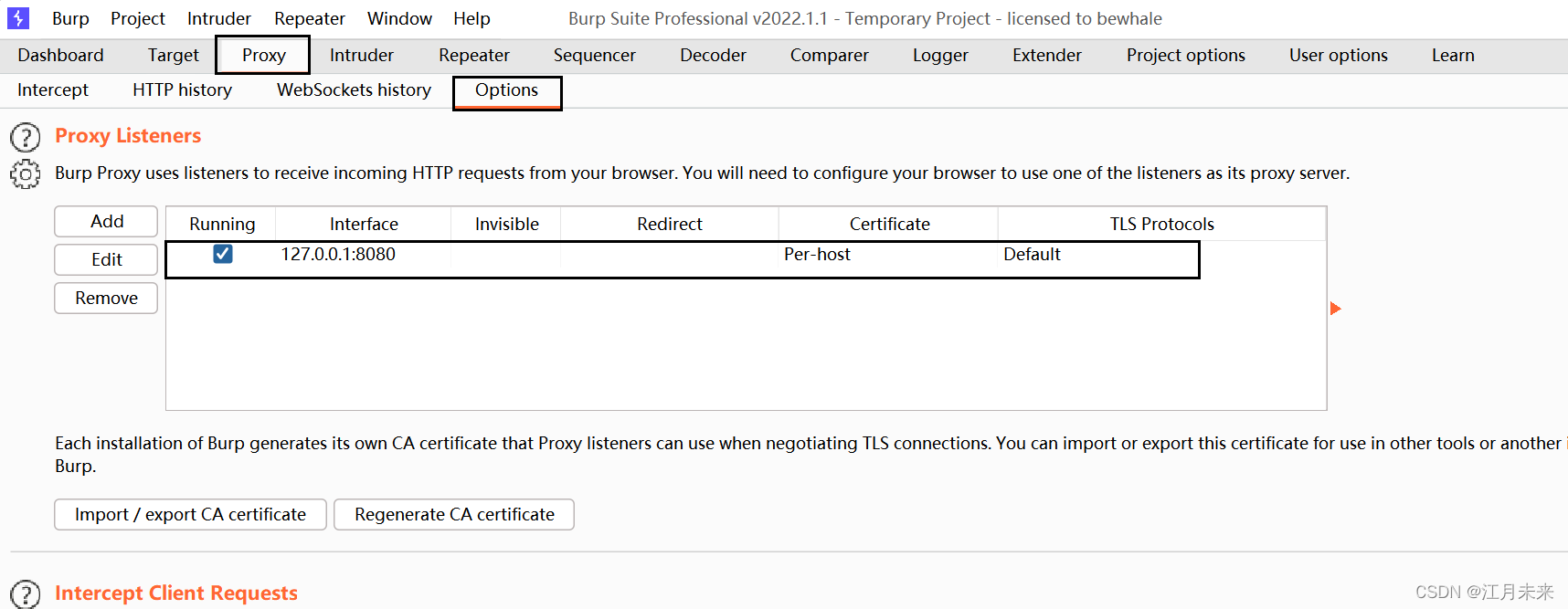The image size is (1568, 609).
Task: Open the Help menu
Action: click(x=471, y=18)
